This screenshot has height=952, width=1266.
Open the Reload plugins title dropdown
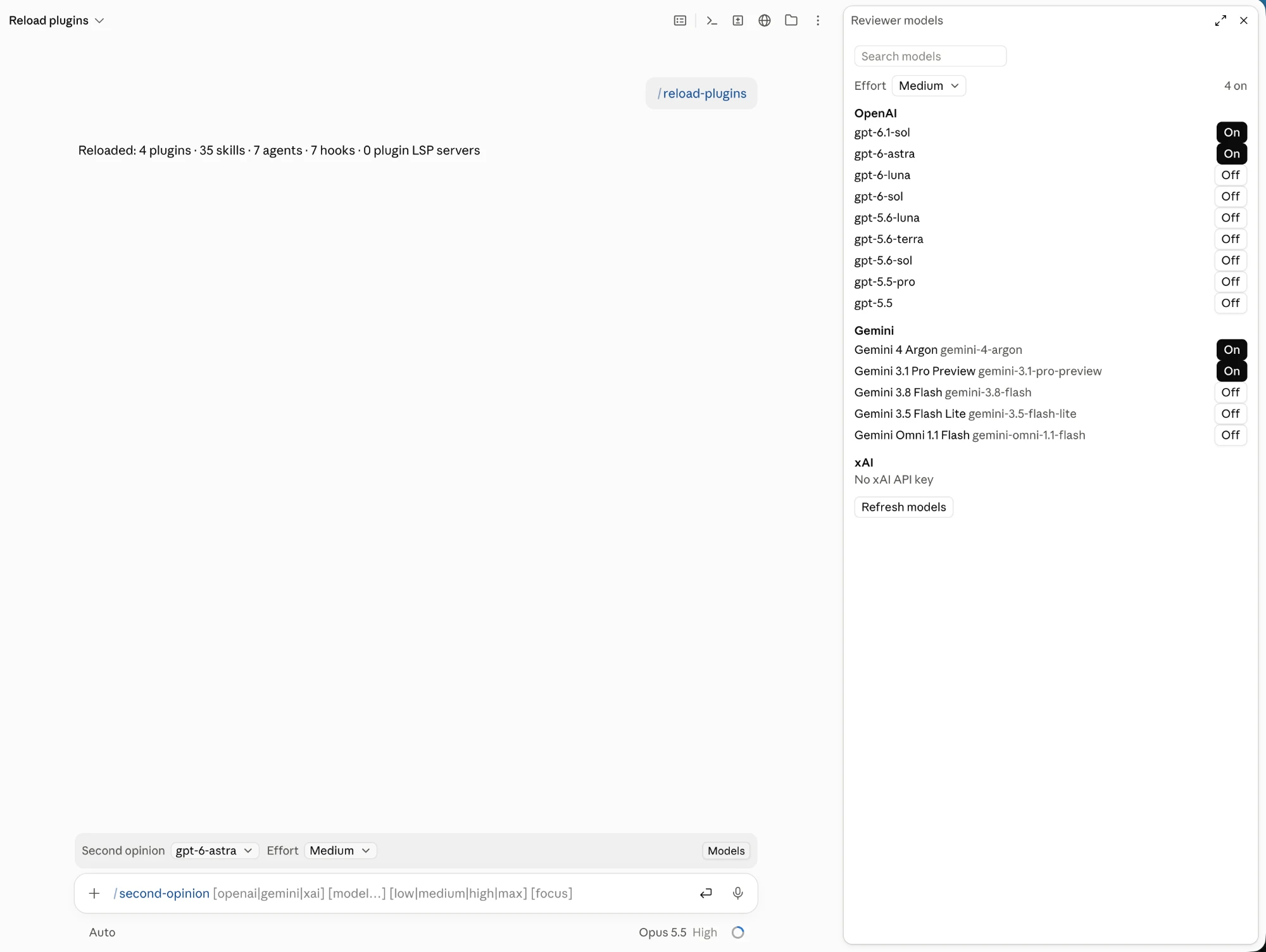coord(56,20)
